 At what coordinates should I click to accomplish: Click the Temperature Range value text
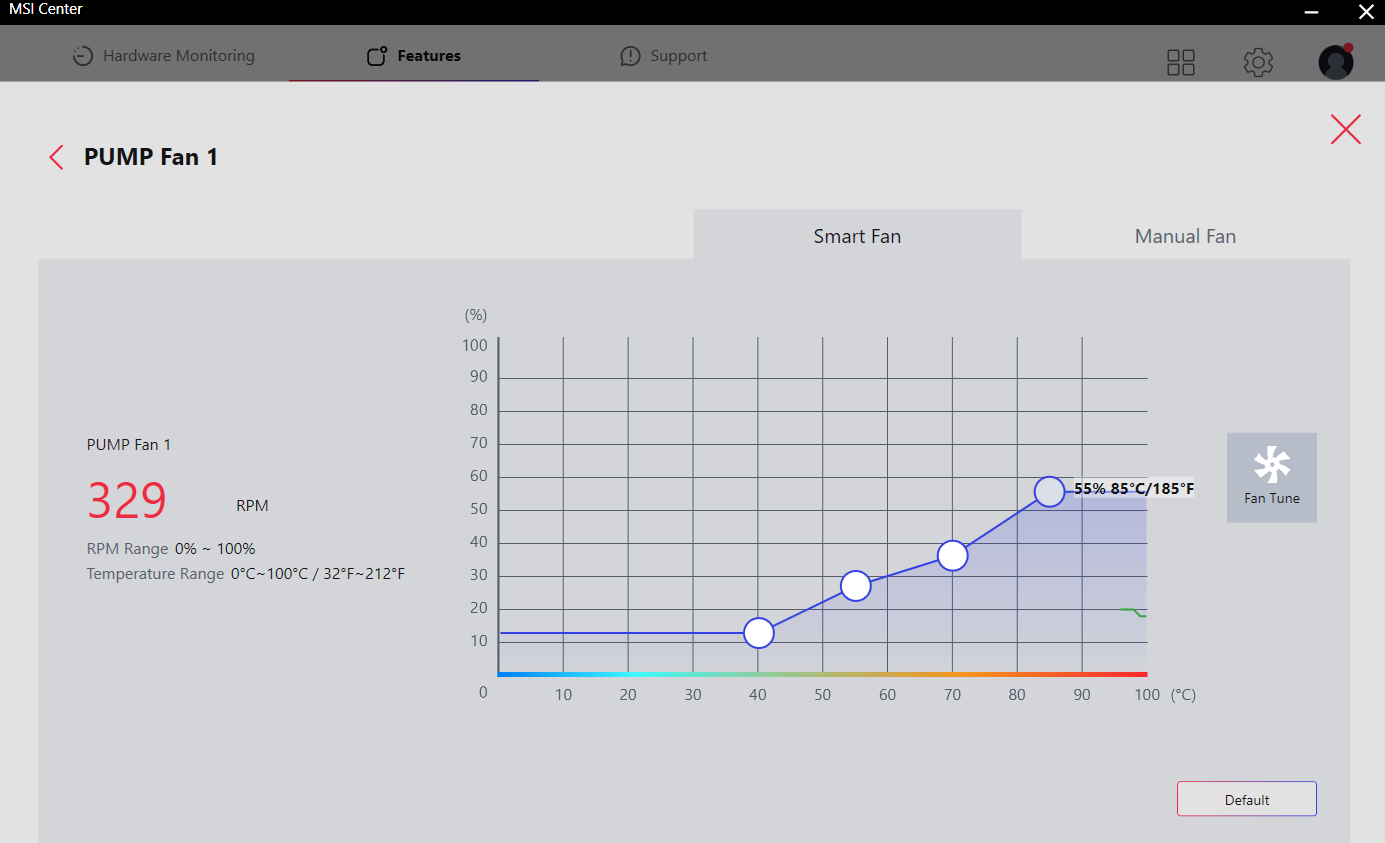pyautogui.click(x=318, y=574)
